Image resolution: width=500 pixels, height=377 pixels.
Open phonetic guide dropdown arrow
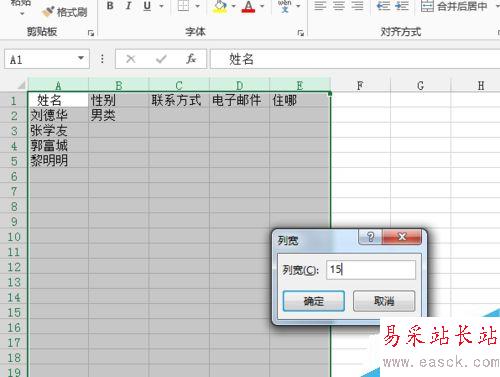pyautogui.click(x=298, y=6)
